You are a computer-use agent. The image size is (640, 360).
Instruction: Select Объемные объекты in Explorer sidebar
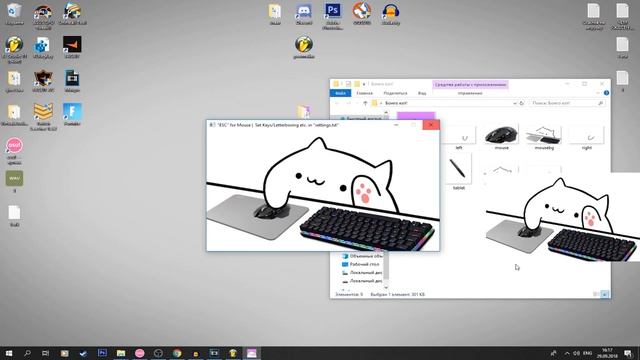click(x=362, y=256)
